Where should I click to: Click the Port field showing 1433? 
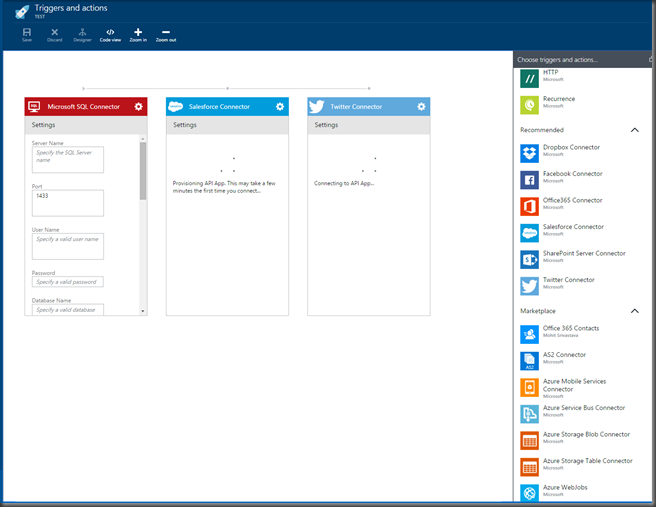coord(68,203)
